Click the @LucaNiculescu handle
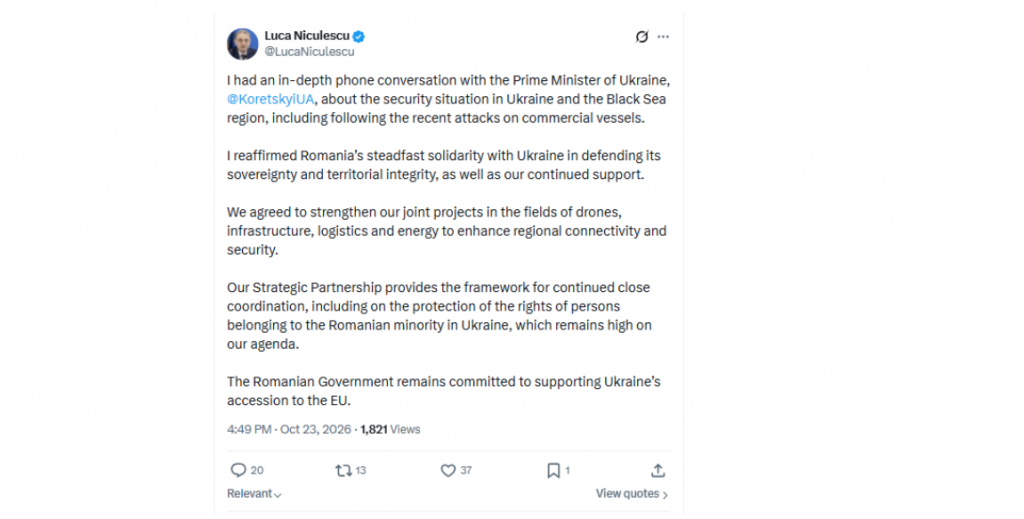This screenshot has height=519, width=1024. (310, 52)
